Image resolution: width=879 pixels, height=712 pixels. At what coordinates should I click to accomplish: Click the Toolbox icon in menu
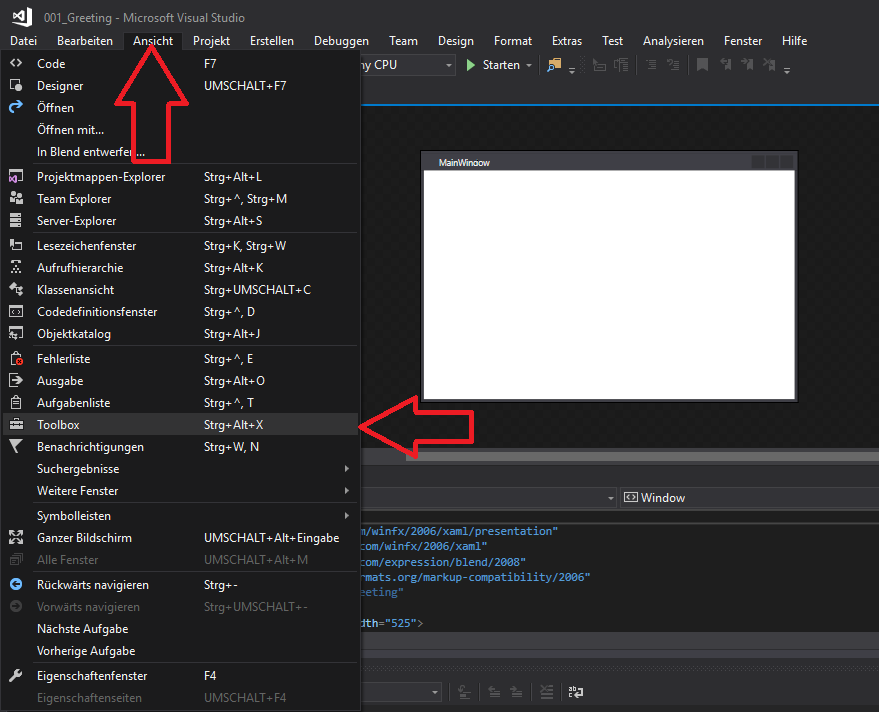(x=16, y=424)
